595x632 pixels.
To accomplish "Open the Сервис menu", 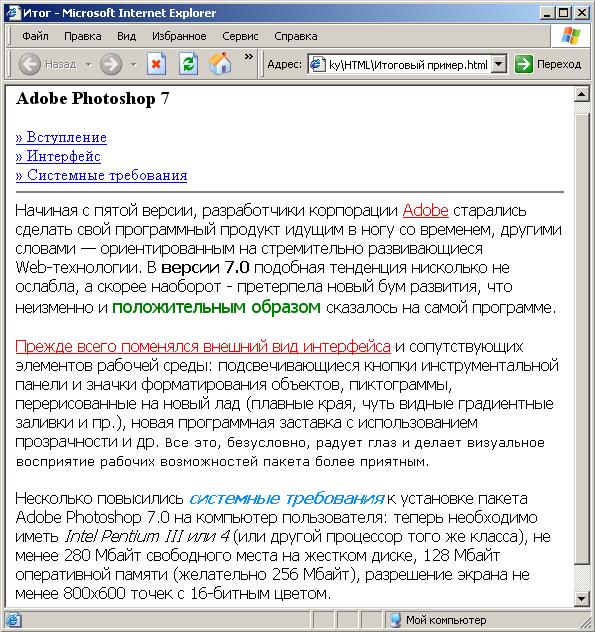I will tap(240, 36).
